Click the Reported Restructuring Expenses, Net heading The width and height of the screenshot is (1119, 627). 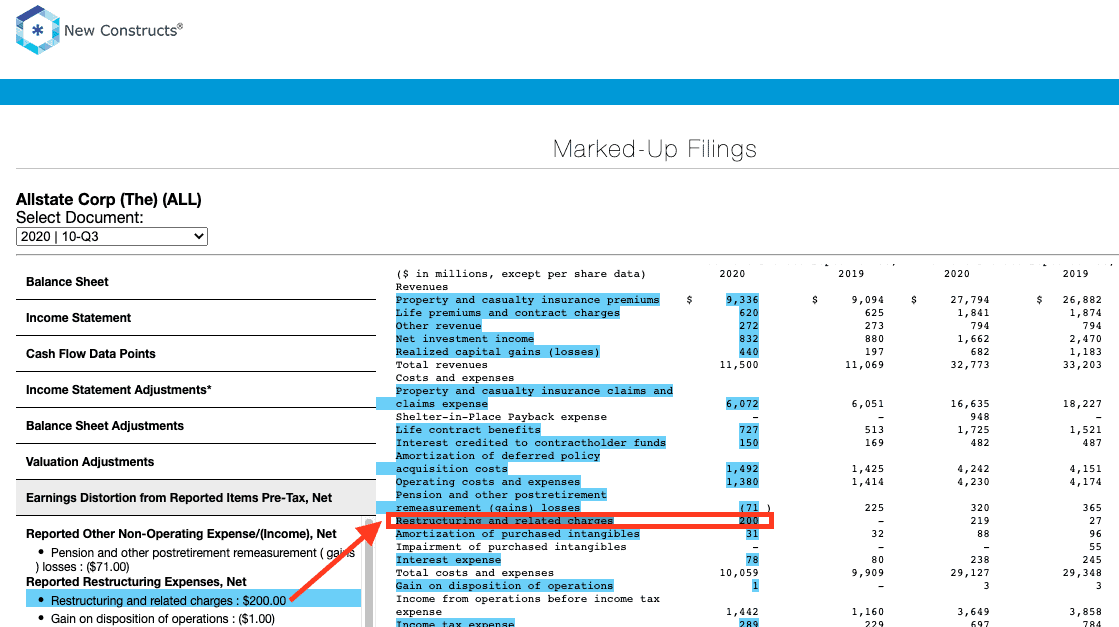[136, 582]
